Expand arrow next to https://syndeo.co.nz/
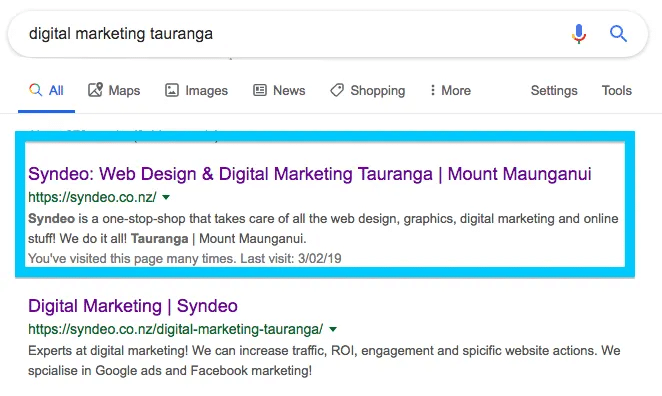 click(166, 197)
